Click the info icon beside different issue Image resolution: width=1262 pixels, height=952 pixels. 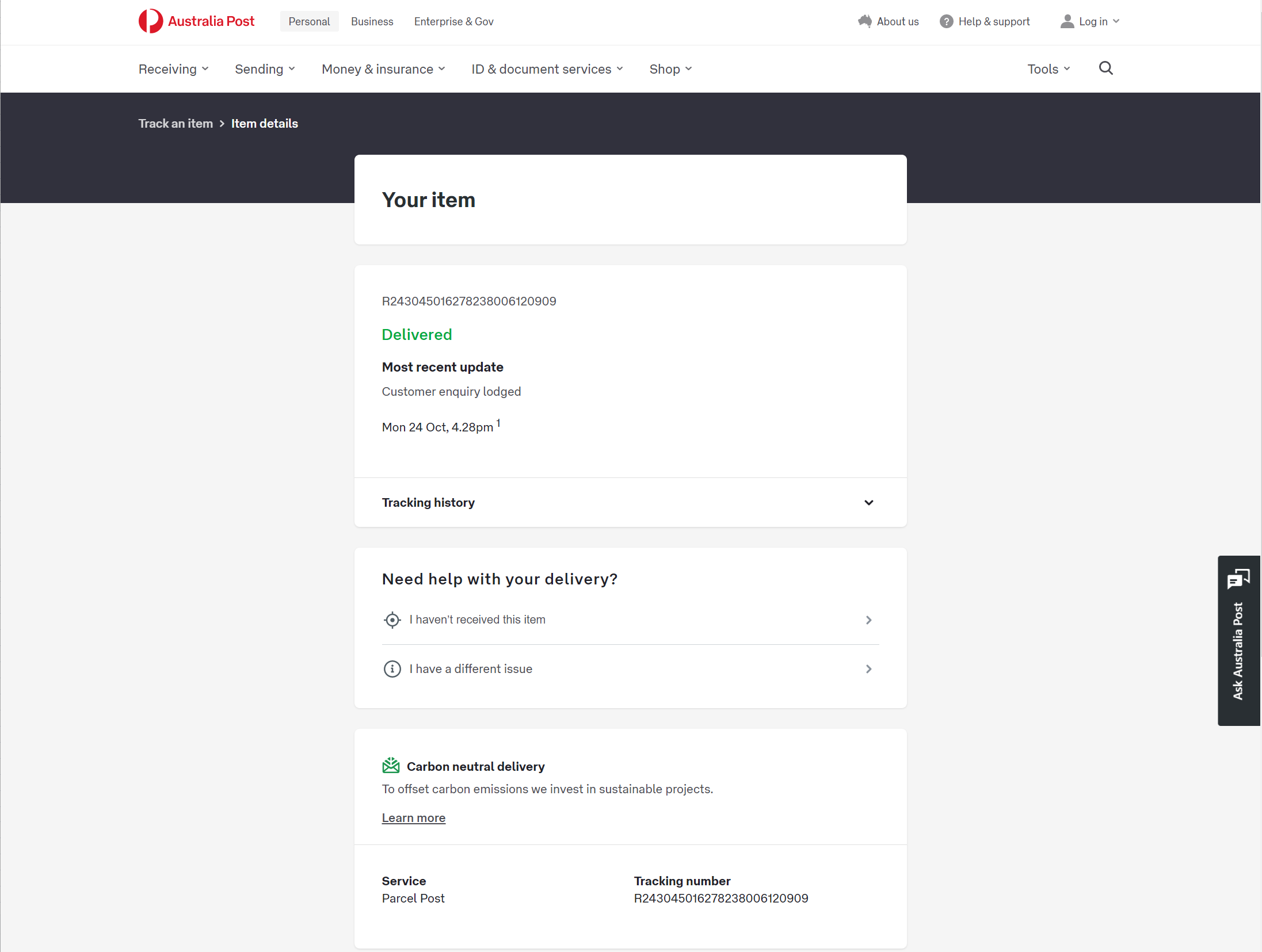(x=392, y=669)
